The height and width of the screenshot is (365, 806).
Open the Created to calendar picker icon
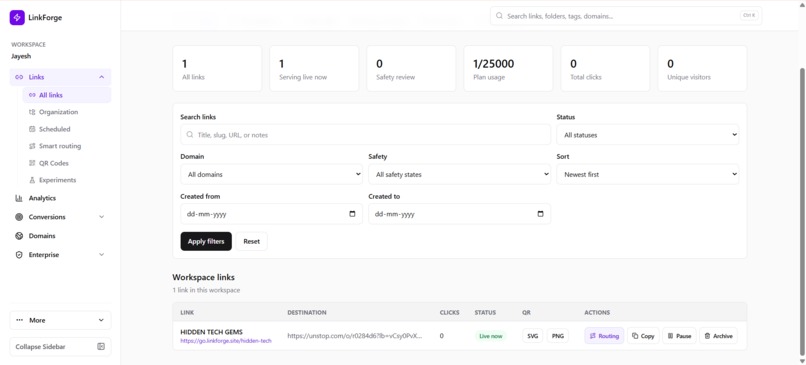540,214
